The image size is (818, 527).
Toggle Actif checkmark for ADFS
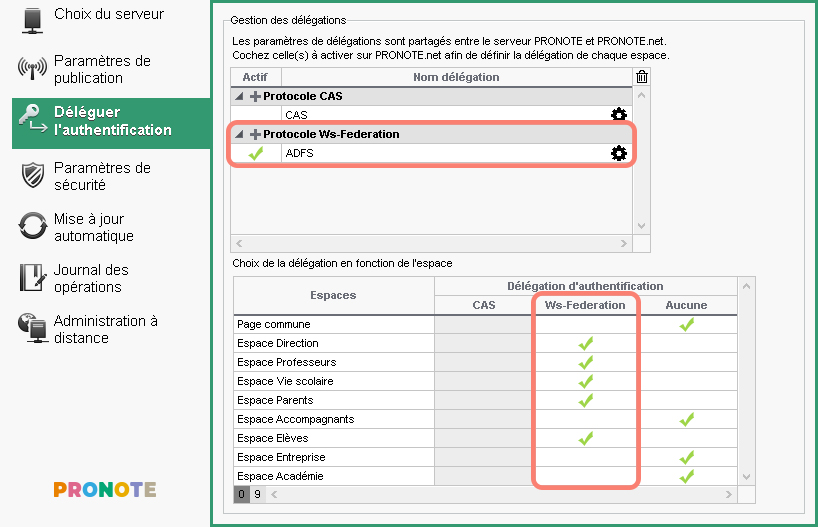(256, 153)
